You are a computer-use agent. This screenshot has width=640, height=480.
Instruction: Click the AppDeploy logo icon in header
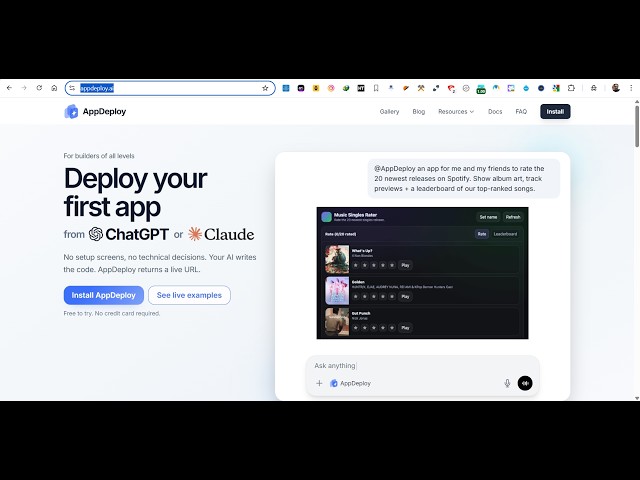coord(71,111)
